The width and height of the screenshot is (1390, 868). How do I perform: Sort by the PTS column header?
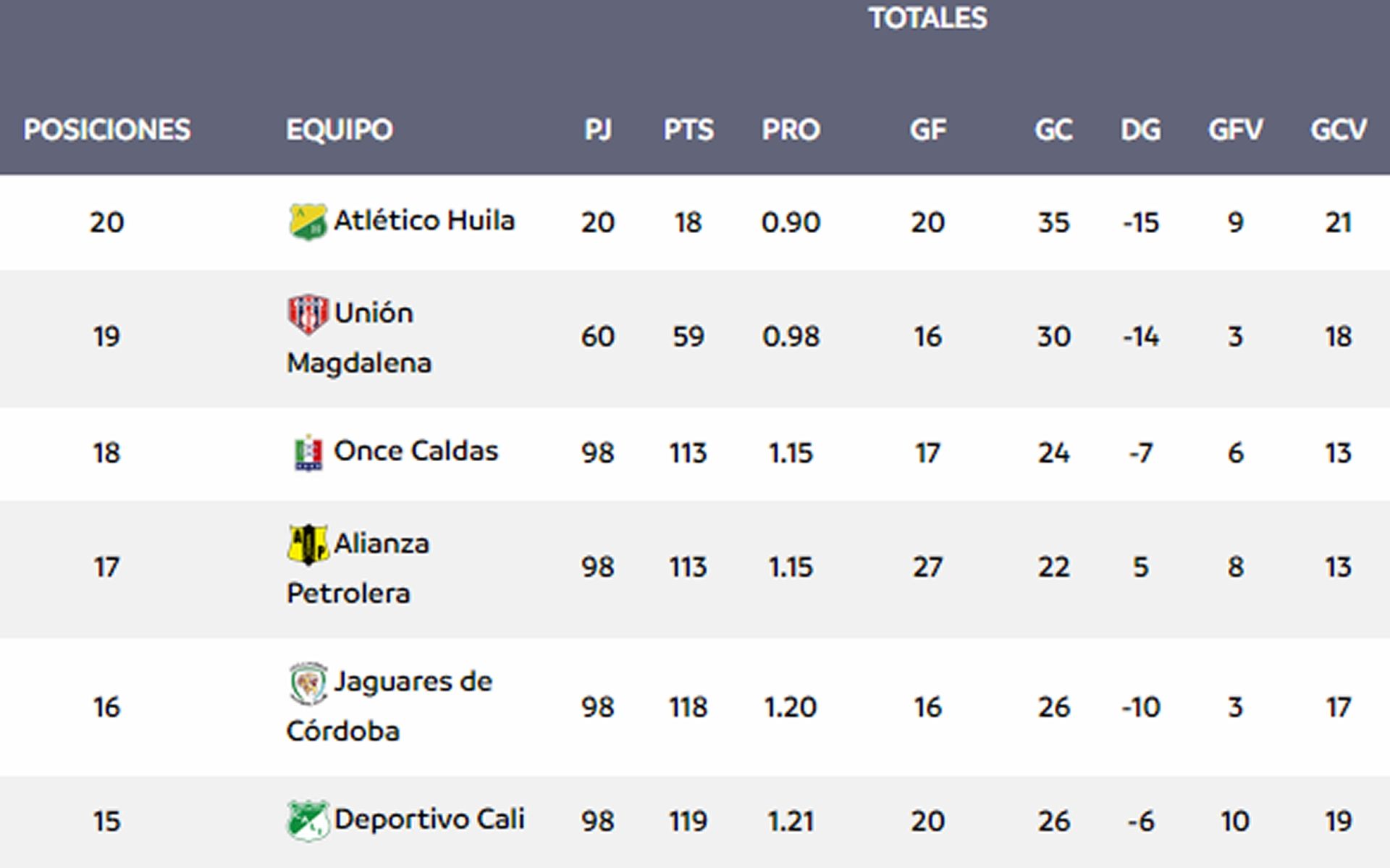tap(688, 130)
